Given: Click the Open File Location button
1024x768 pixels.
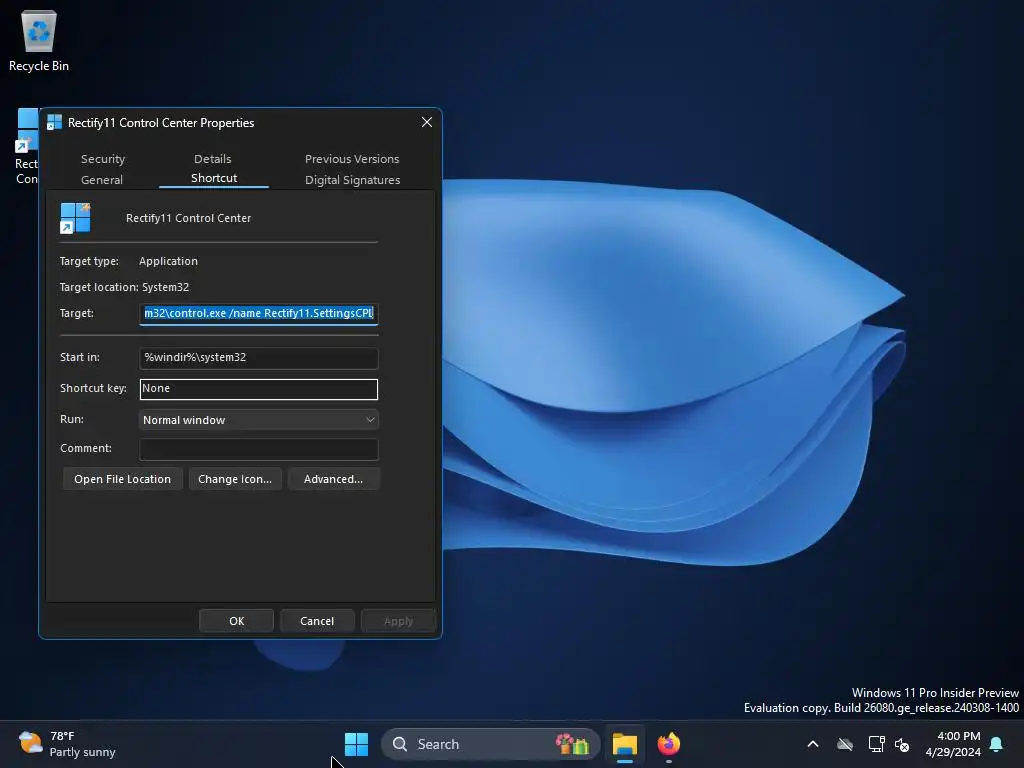Looking at the screenshot, I should [123, 479].
